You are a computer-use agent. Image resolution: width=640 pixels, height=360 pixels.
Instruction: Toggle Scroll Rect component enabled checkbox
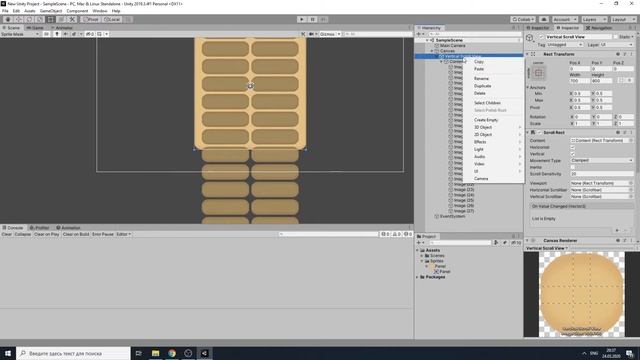click(x=540, y=133)
